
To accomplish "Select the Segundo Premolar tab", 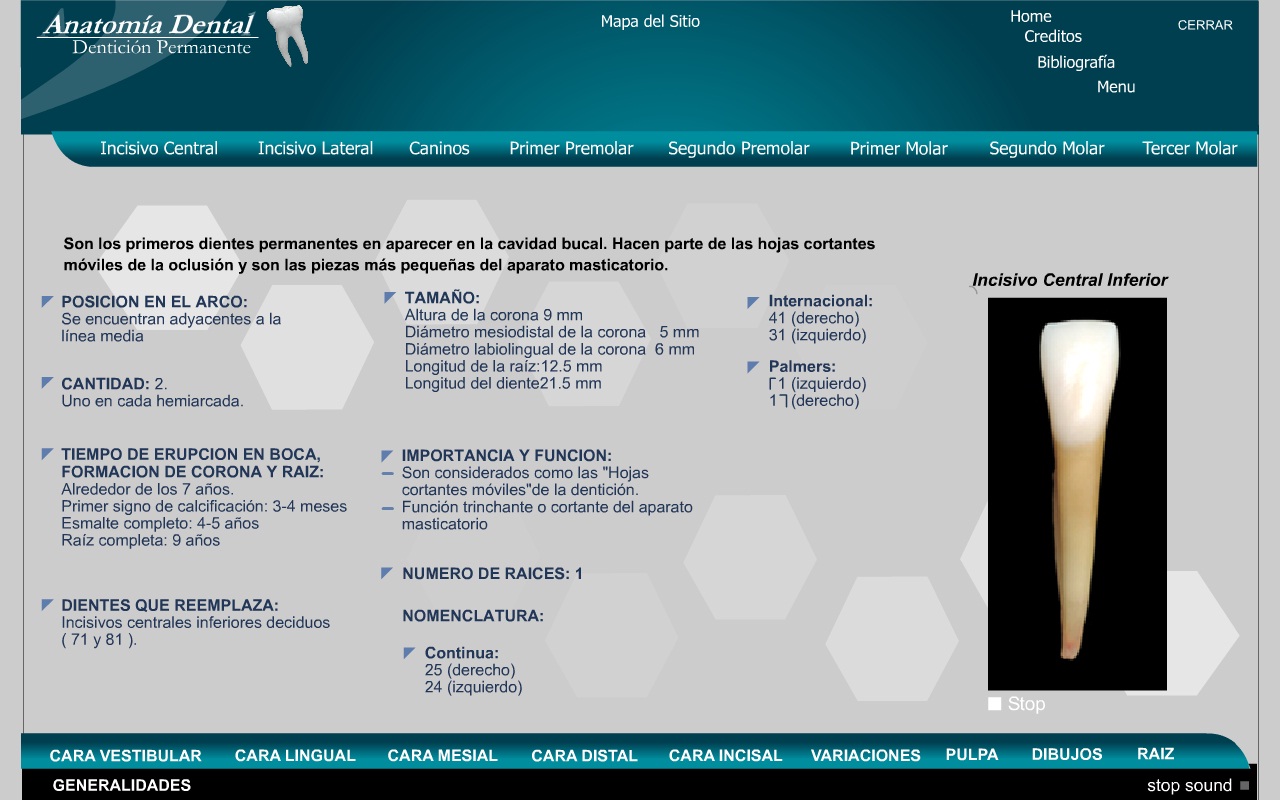I will pyautogui.click(x=738, y=148).
